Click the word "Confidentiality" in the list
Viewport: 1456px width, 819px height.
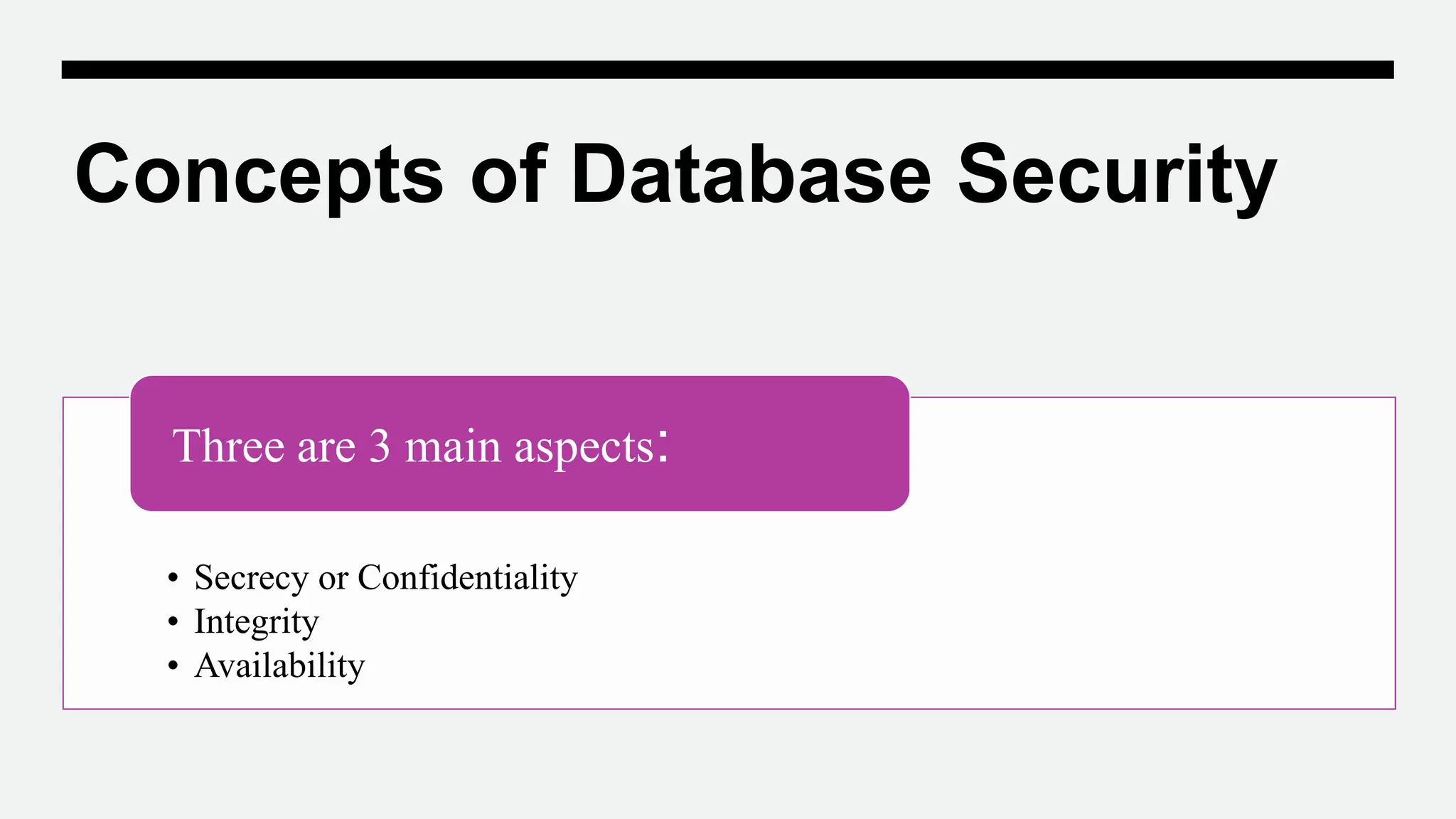point(467,577)
